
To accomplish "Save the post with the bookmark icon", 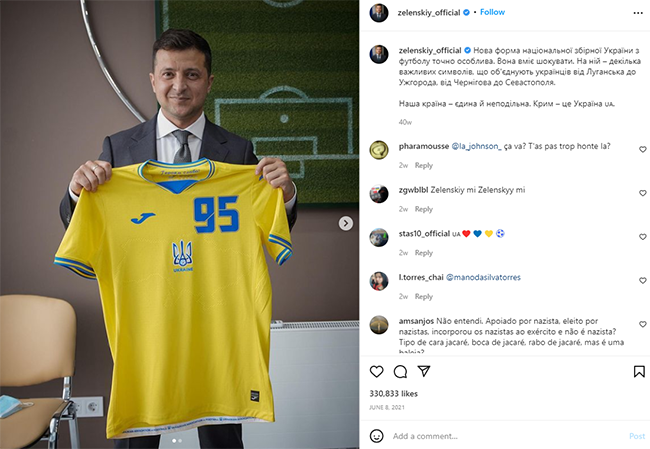I will [639, 371].
